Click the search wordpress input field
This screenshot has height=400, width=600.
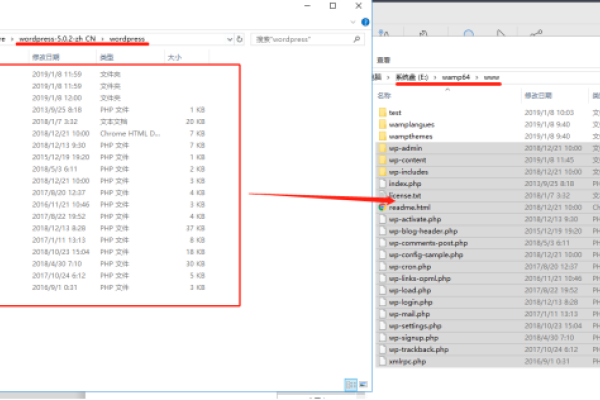pos(300,39)
